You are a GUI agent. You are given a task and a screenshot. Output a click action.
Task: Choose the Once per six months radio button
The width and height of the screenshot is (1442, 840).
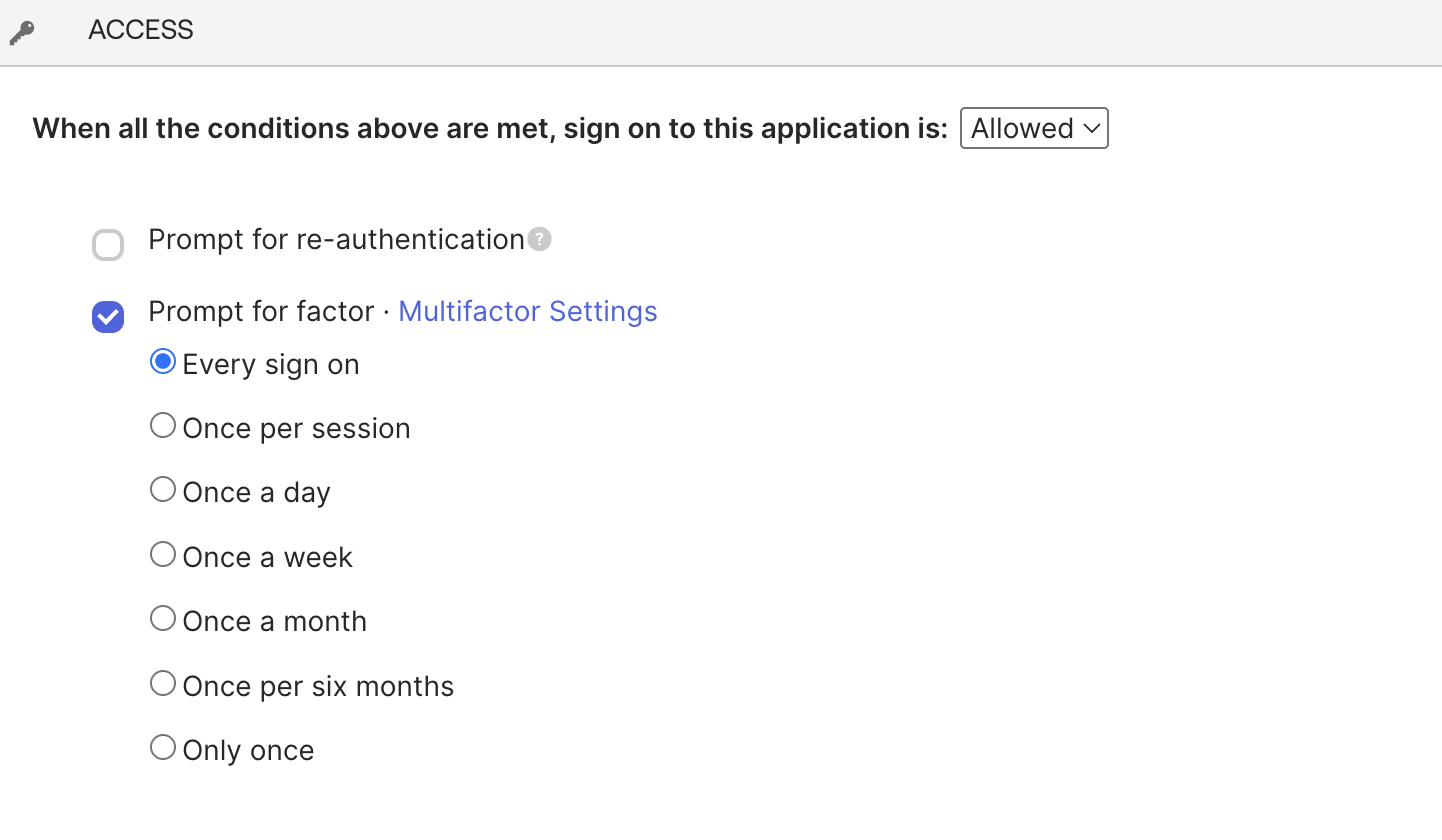(163, 684)
